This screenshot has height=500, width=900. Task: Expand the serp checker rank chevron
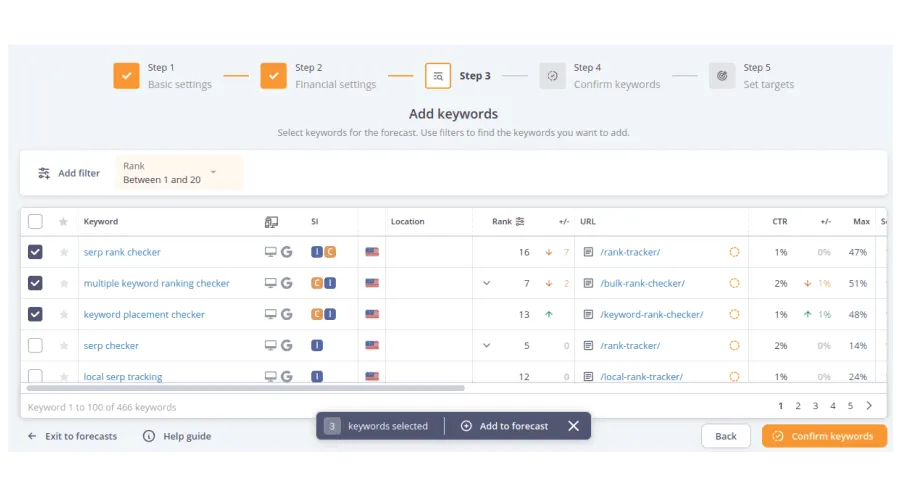[487, 345]
